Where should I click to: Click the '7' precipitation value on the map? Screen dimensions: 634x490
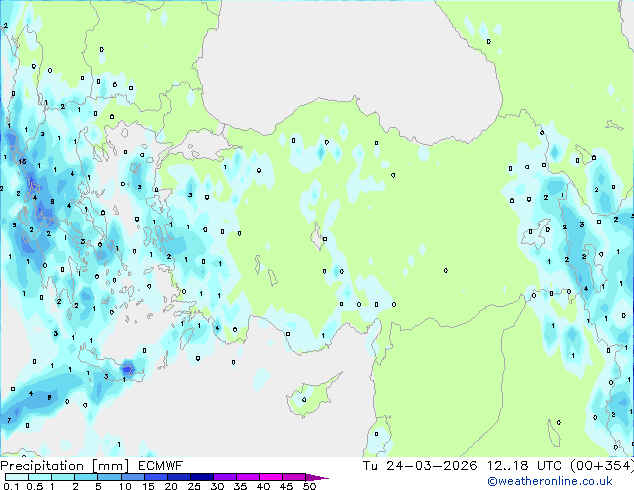(x=9, y=420)
